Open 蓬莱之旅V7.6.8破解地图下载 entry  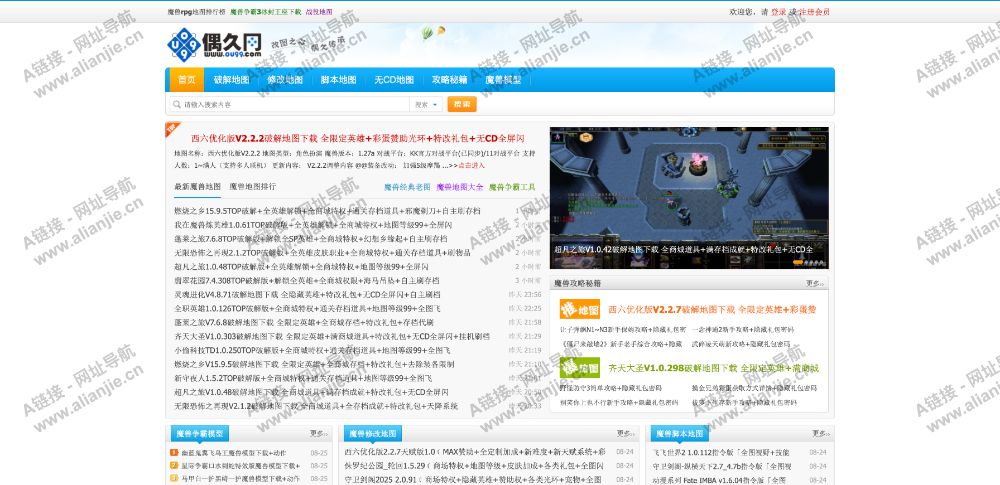tap(304, 322)
